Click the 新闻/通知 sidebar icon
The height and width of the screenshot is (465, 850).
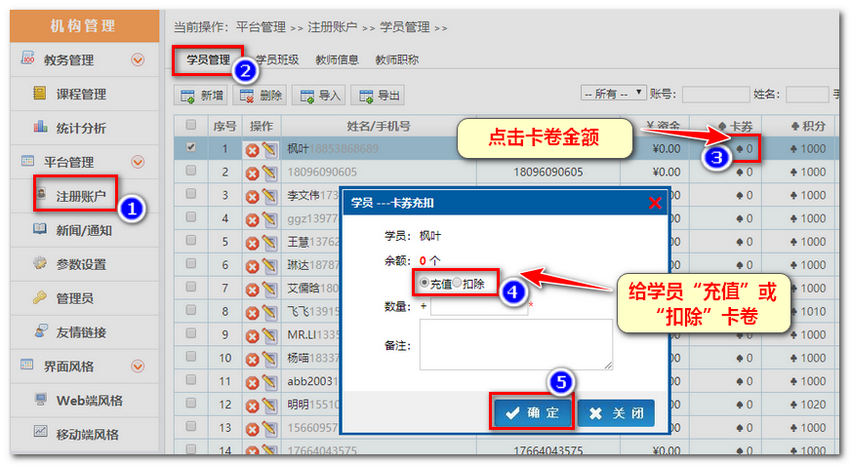tap(40, 230)
